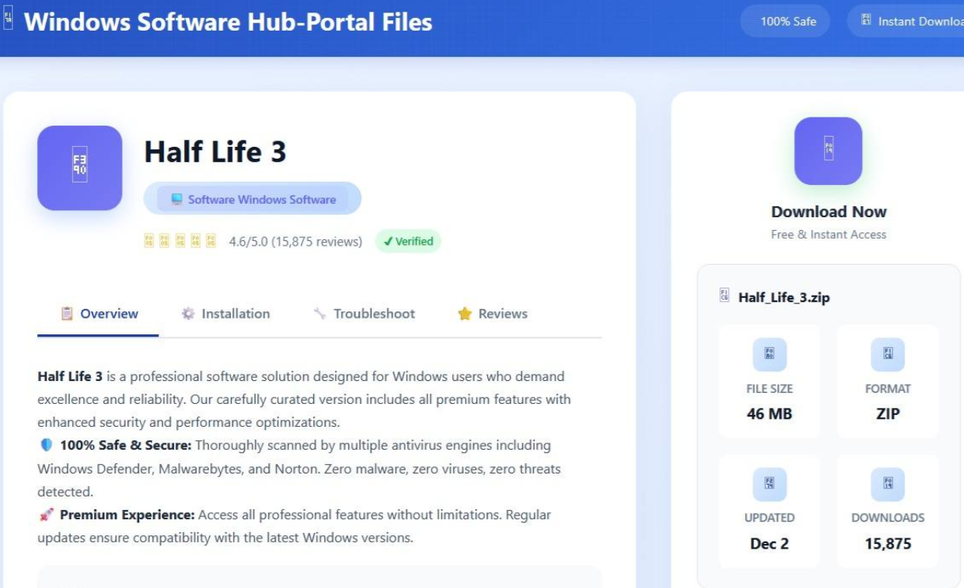Image resolution: width=964 pixels, height=588 pixels.
Task: Switch to the Overview tab
Action: (x=98, y=314)
